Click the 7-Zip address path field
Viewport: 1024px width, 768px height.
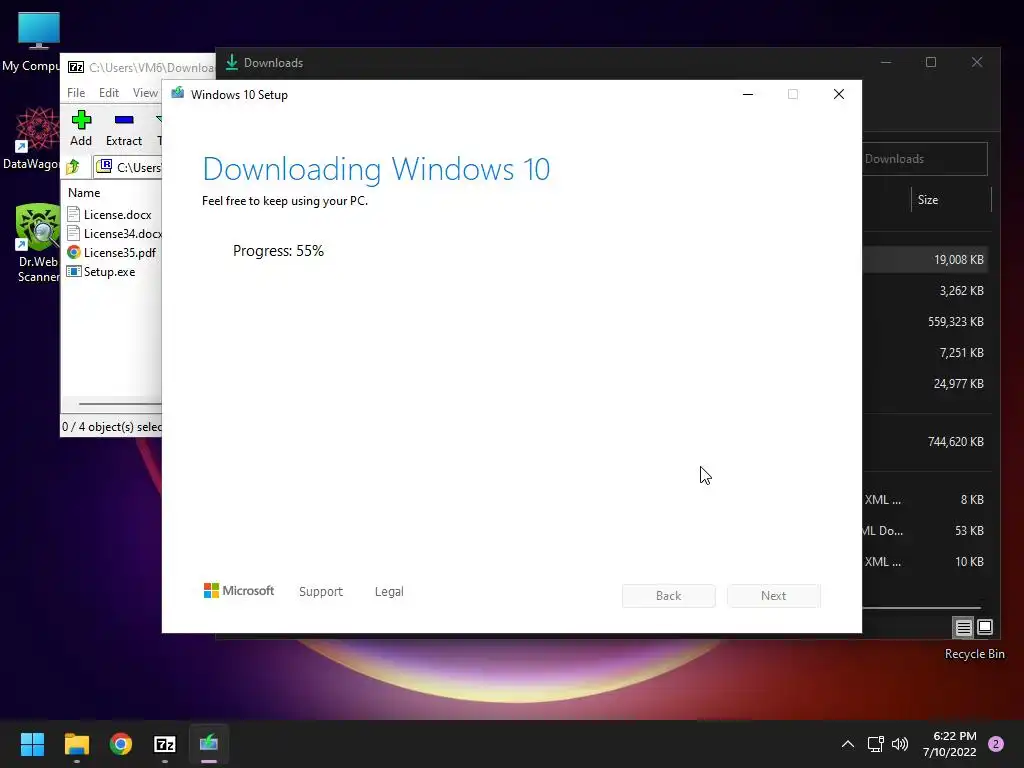(x=127, y=167)
